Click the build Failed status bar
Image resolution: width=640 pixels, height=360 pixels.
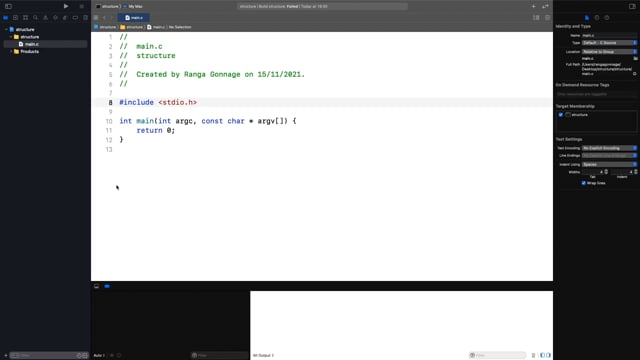[322, 7]
